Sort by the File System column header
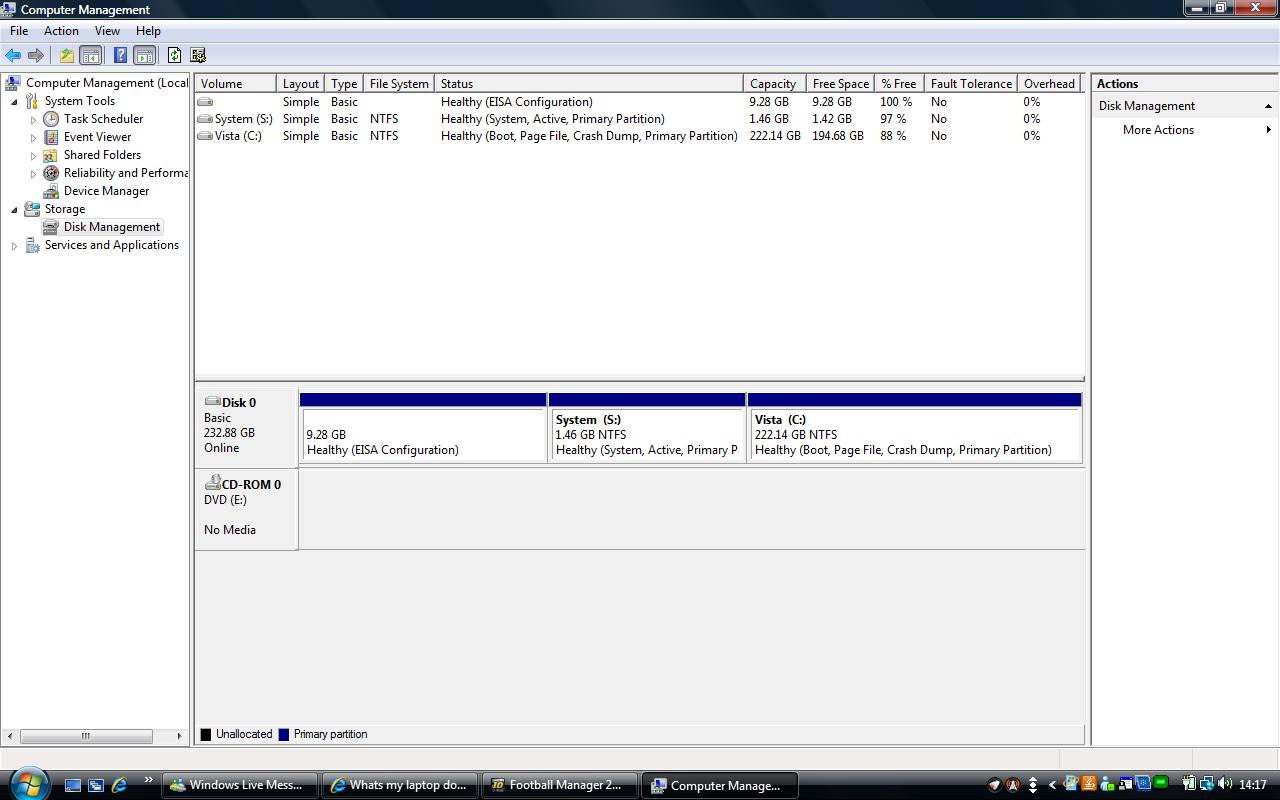Screen dimensions: 1280x800 pos(398,84)
